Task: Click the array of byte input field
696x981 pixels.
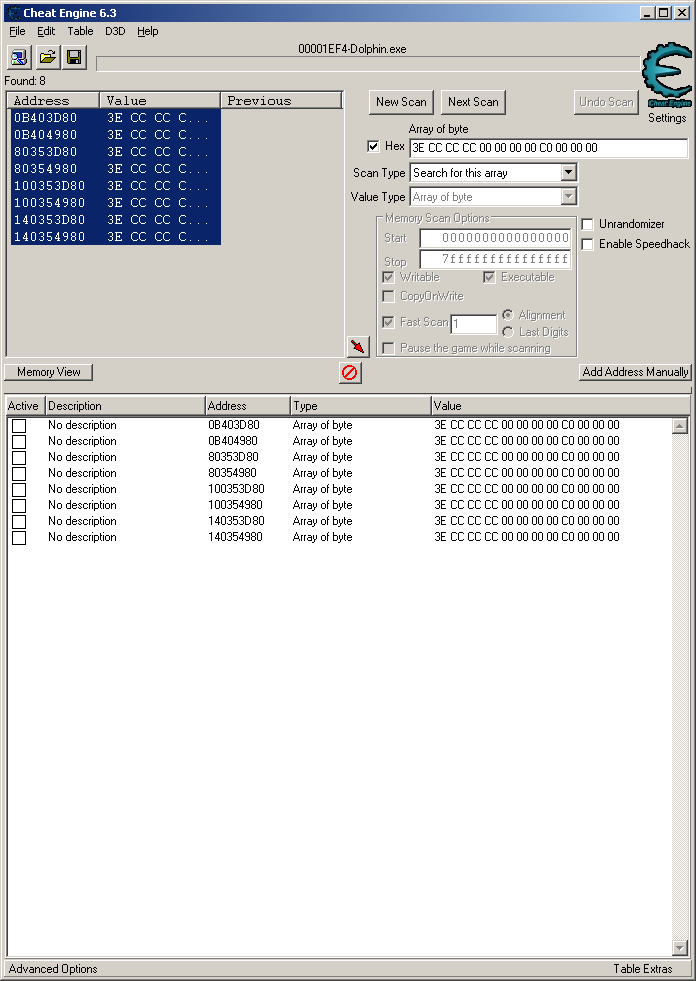Action: click(548, 148)
